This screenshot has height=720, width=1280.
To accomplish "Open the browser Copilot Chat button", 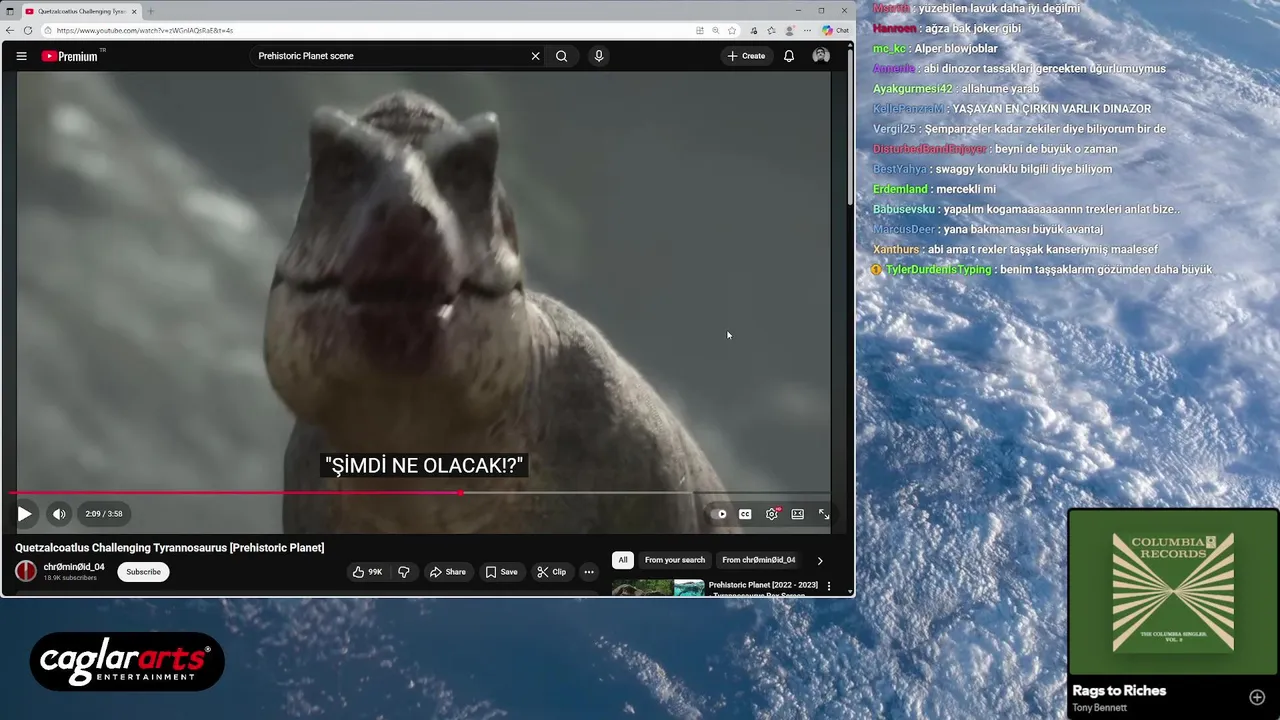I will tap(836, 30).
